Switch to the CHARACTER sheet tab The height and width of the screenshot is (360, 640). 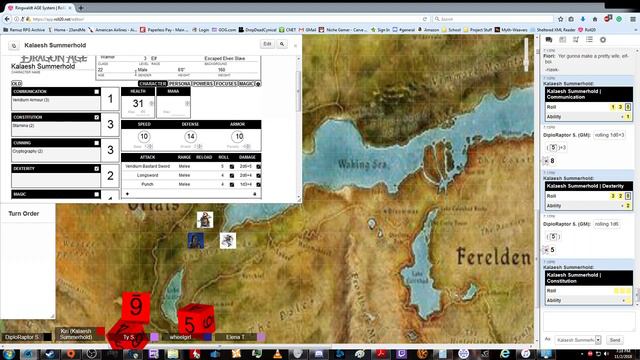click(153, 84)
